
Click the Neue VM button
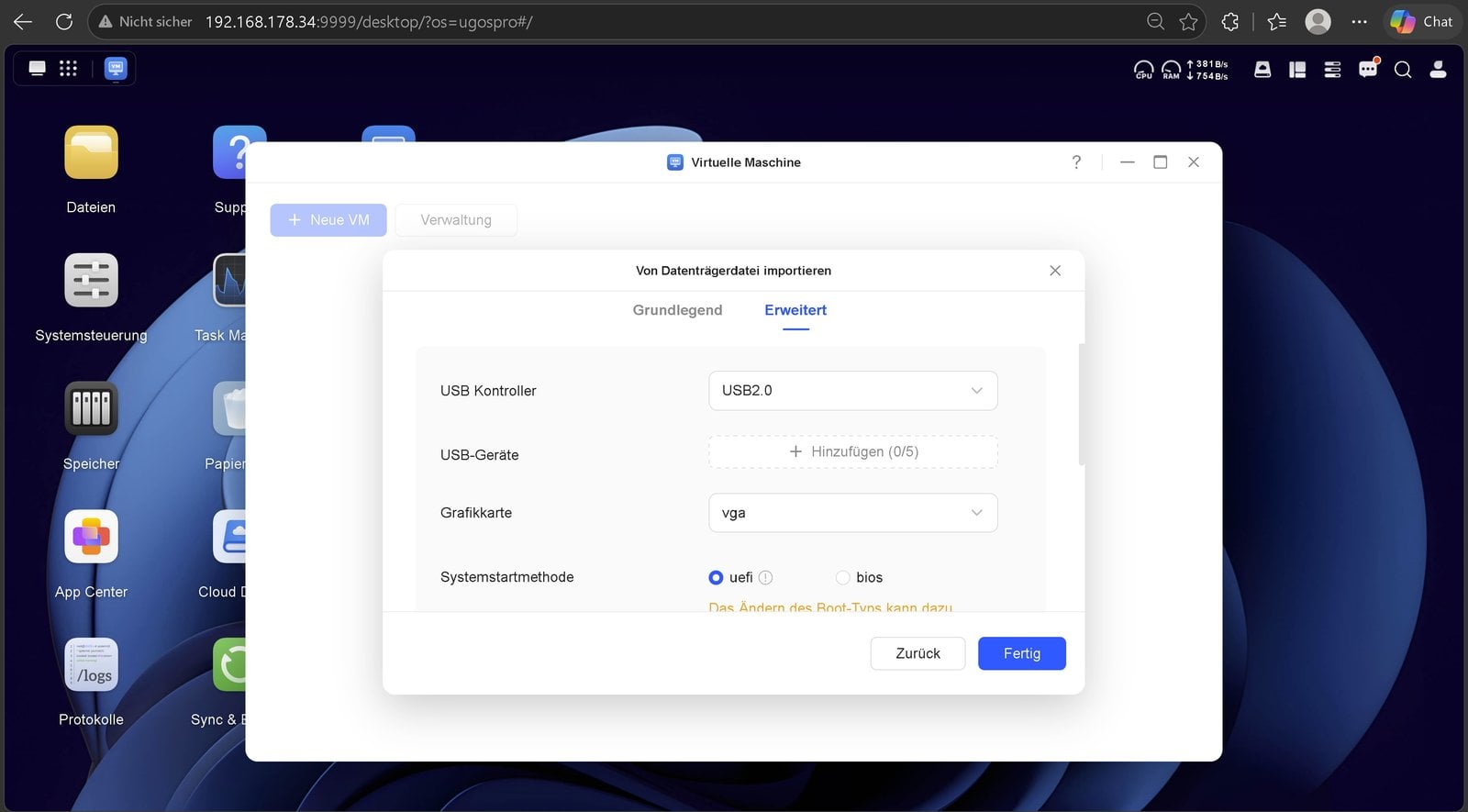coord(328,220)
